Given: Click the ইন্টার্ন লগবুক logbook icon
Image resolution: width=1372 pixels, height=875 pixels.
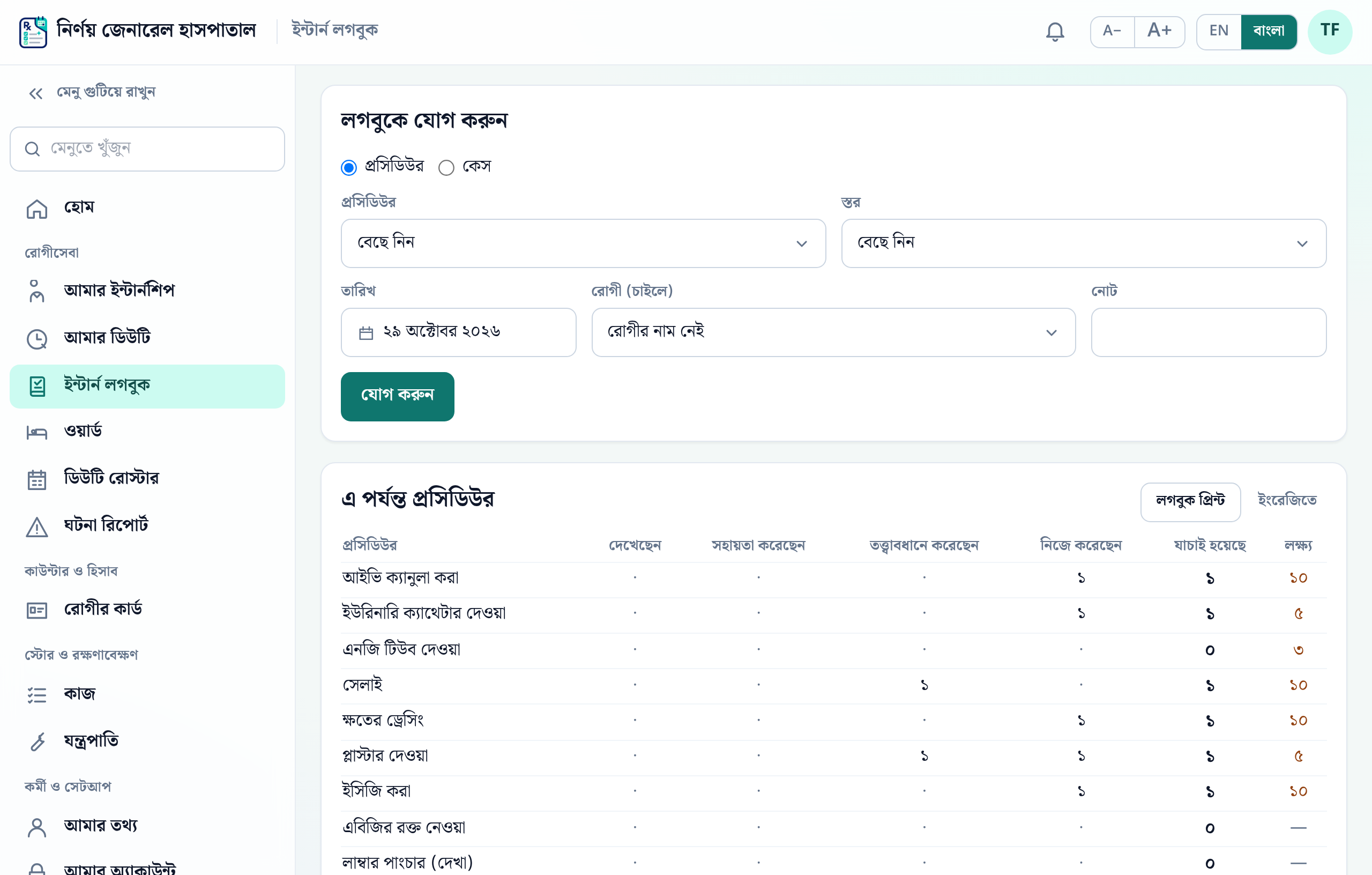Looking at the screenshot, I should [37, 386].
